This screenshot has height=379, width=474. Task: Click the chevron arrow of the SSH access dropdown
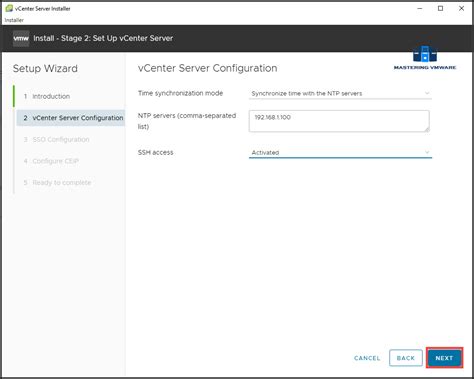(427, 152)
